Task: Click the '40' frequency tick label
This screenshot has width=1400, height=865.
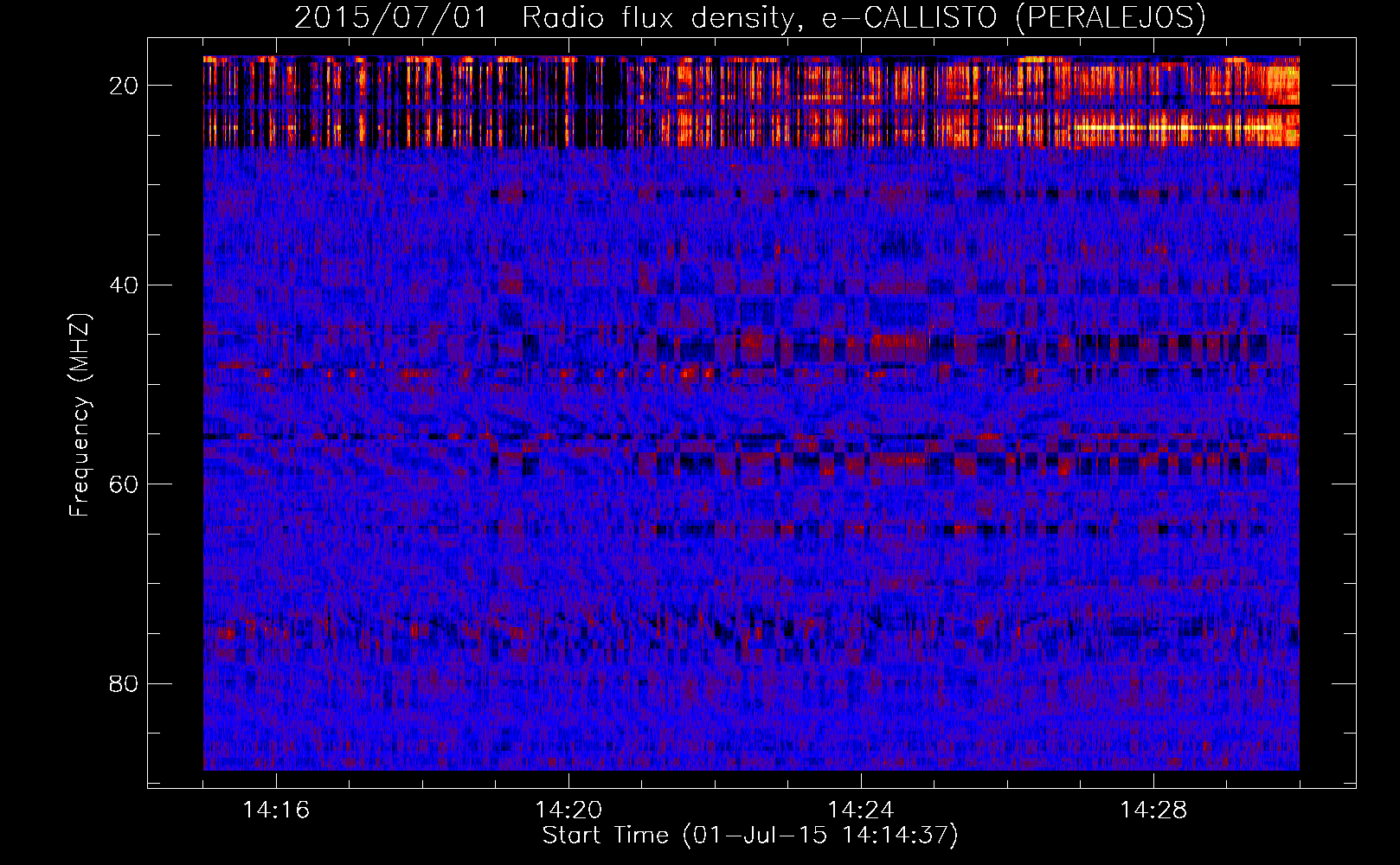Action: click(124, 285)
